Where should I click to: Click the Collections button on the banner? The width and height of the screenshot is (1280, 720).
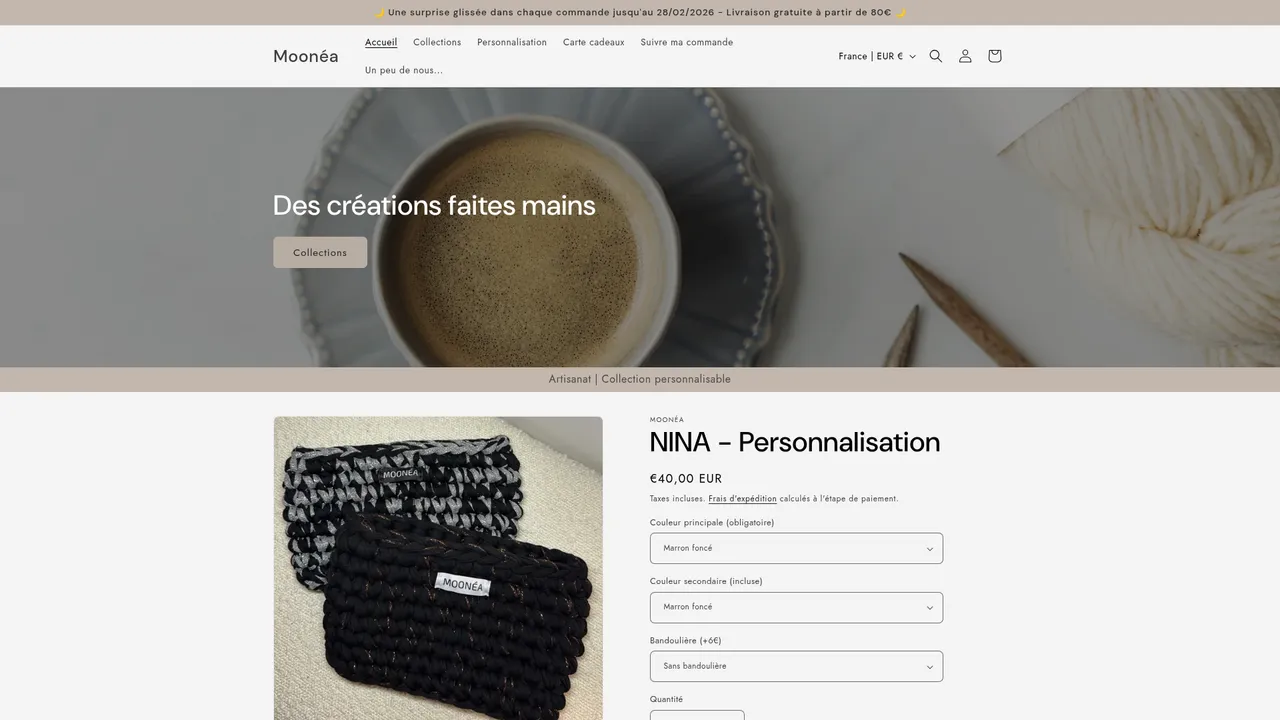click(x=320, y=252)
